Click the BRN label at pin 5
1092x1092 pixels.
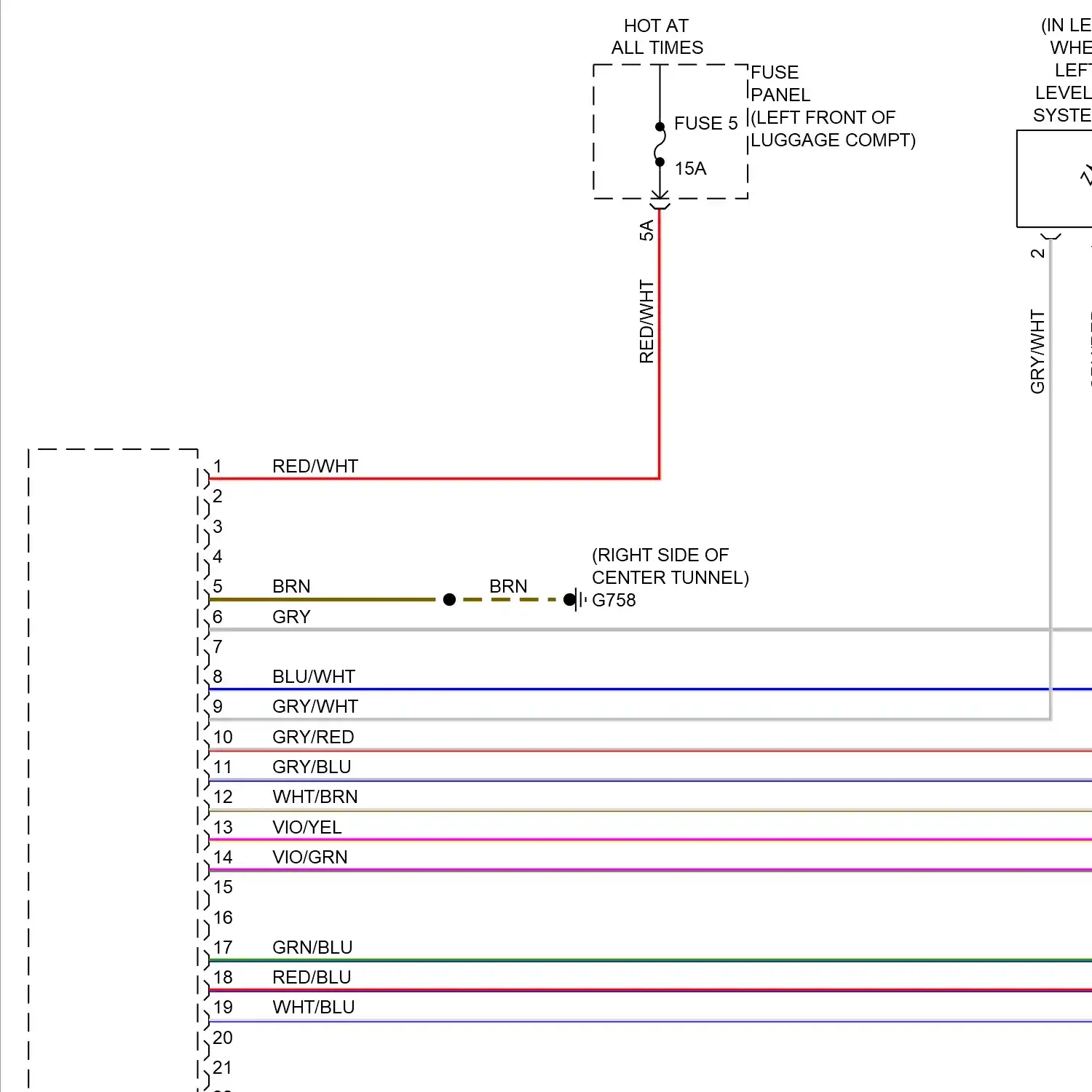tap(291, 586)
